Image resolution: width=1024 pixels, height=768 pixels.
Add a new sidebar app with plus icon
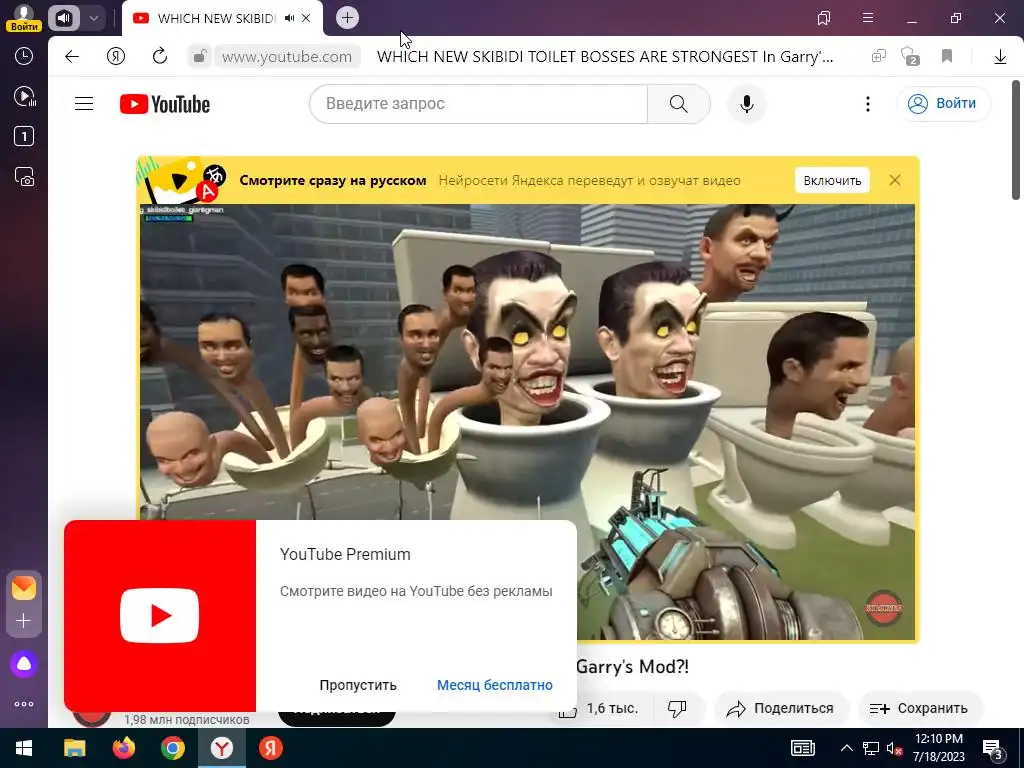coord(24,620)
